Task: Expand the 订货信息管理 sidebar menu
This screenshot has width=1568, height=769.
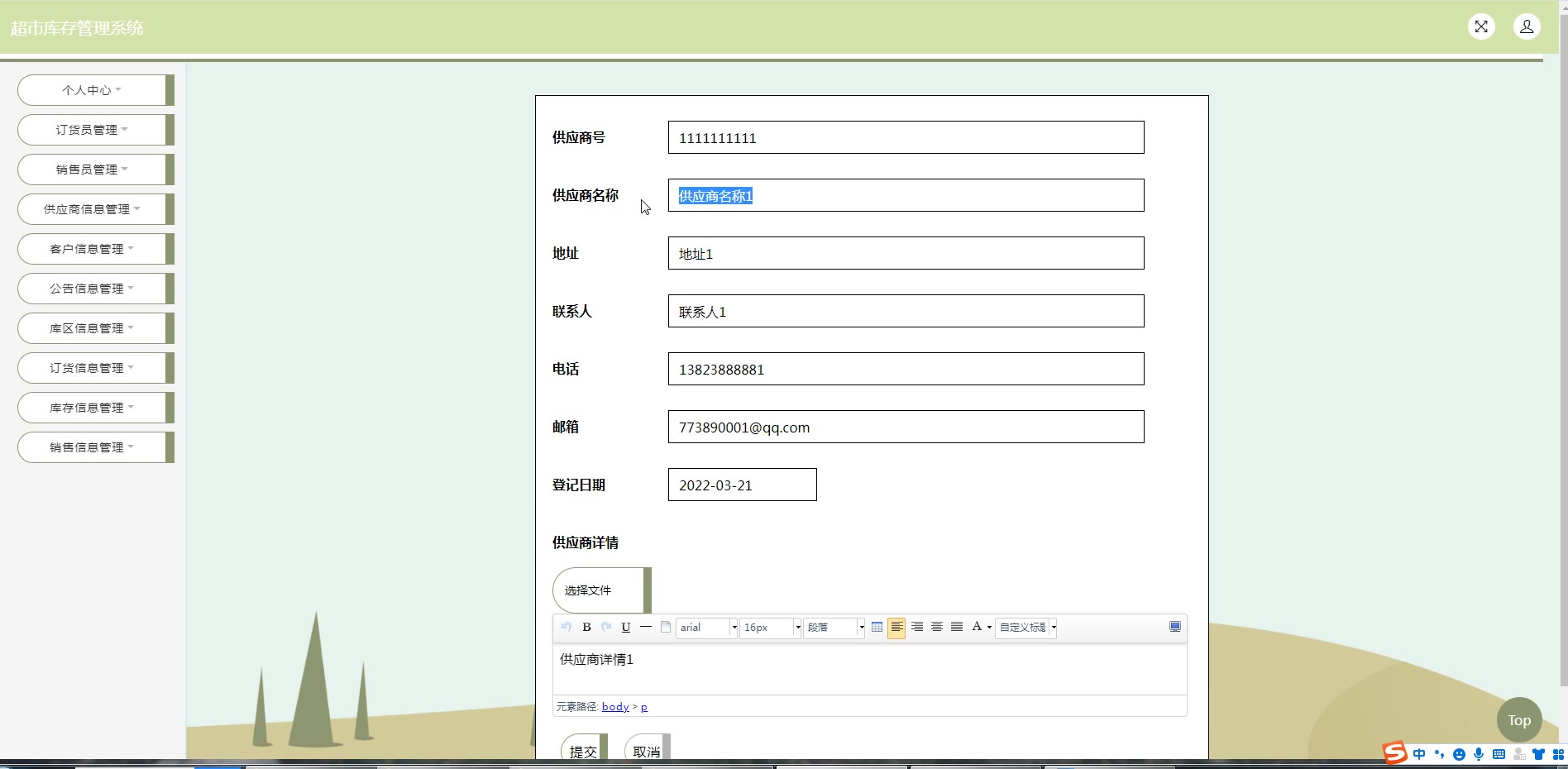Action: [95, 368]
